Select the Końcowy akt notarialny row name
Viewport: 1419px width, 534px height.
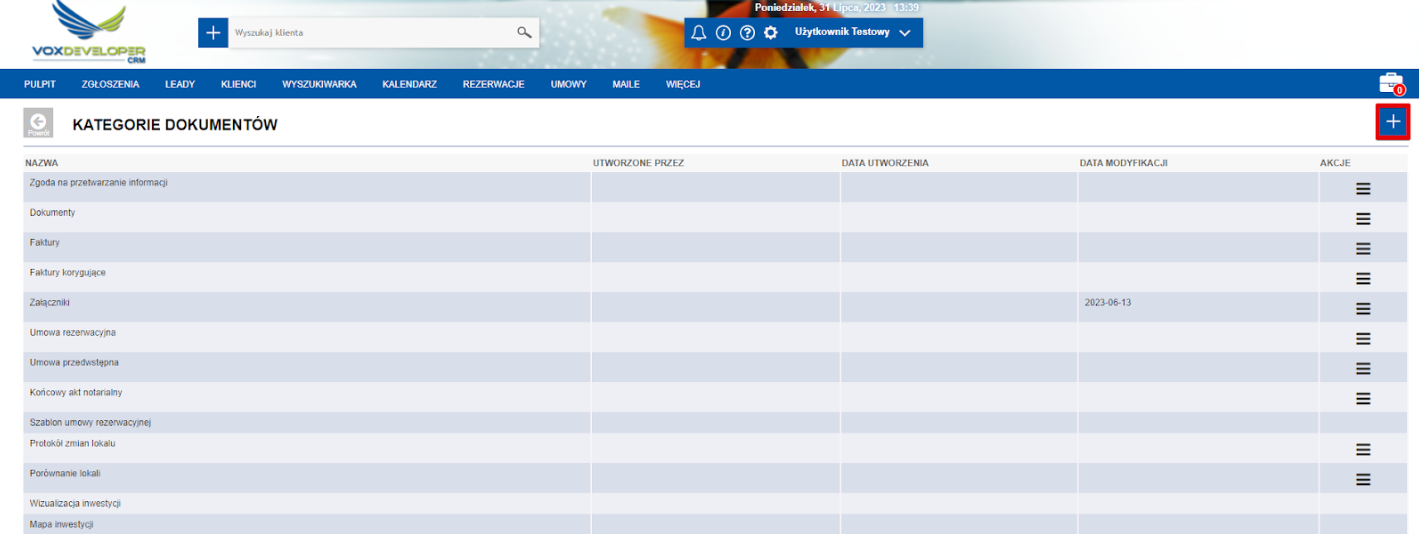[76, 392]
